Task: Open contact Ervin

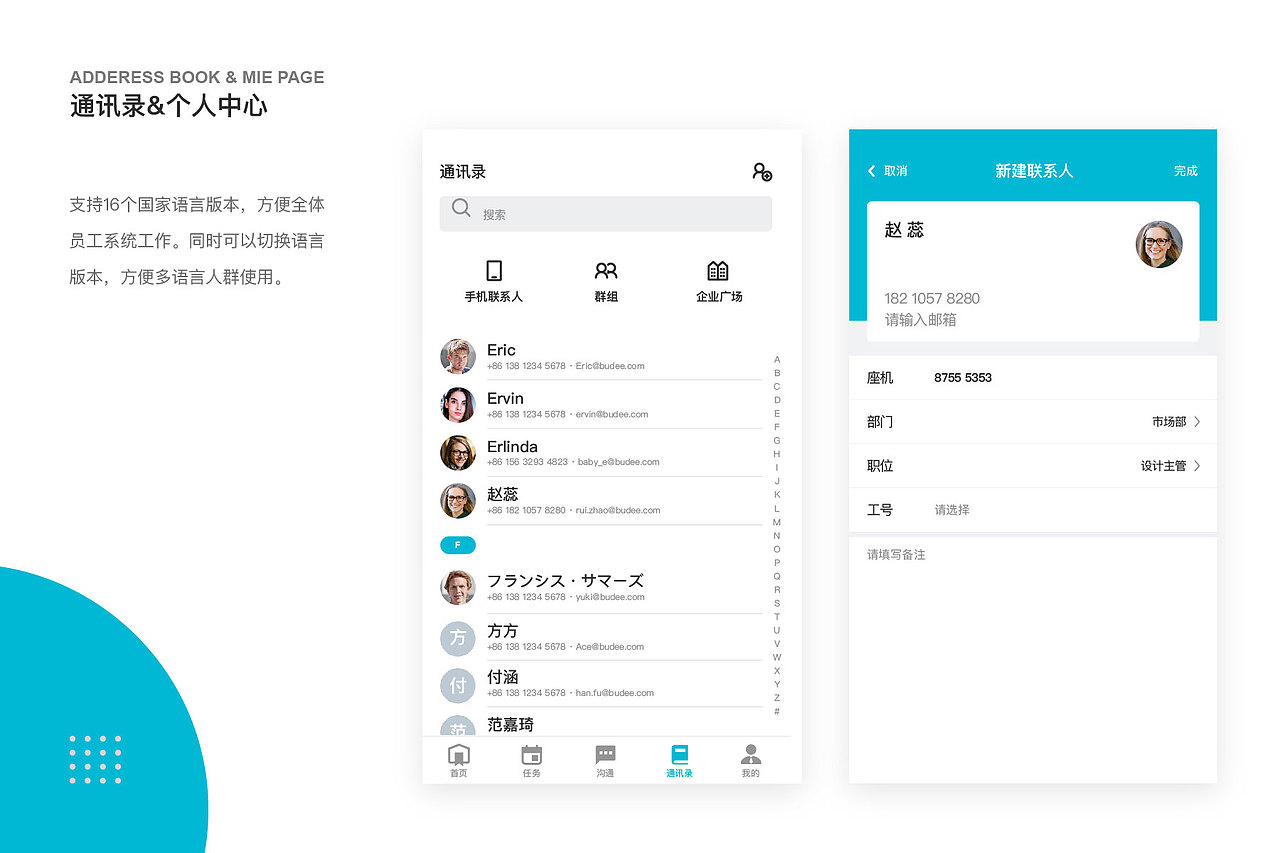Action: 601,404
